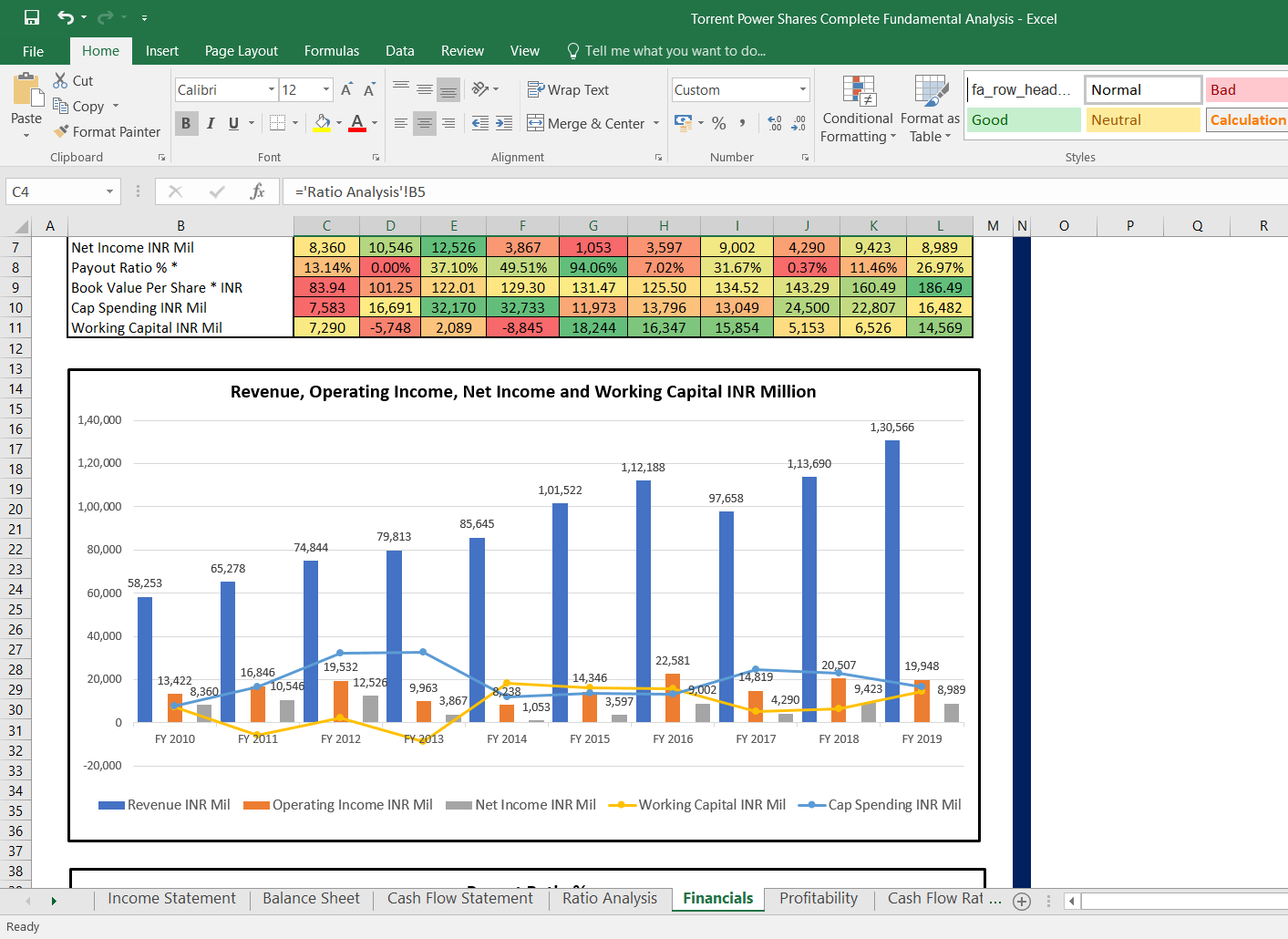
Task: Apply the red font color
Action: point(357,123)
